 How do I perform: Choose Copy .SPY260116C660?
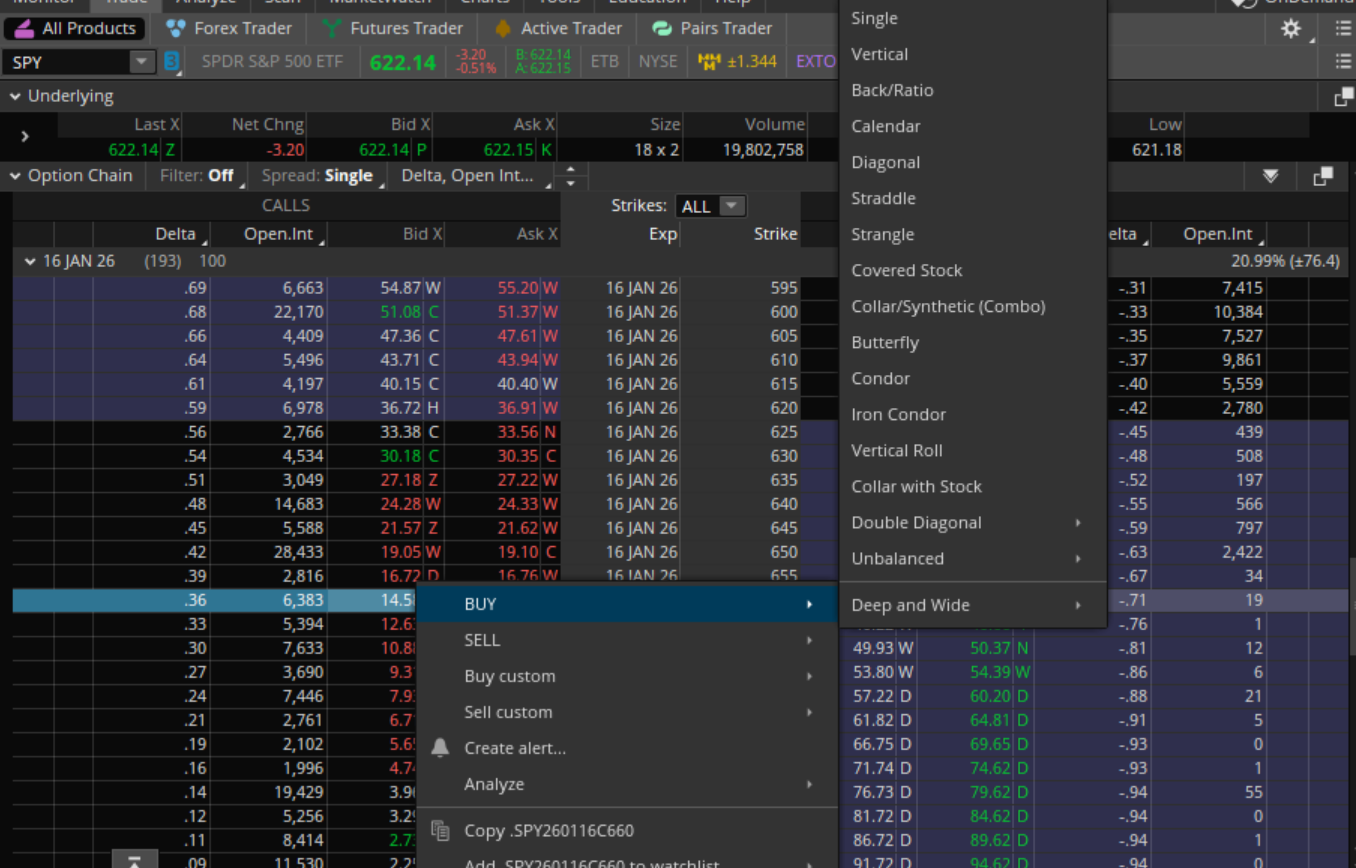(627, 830)
